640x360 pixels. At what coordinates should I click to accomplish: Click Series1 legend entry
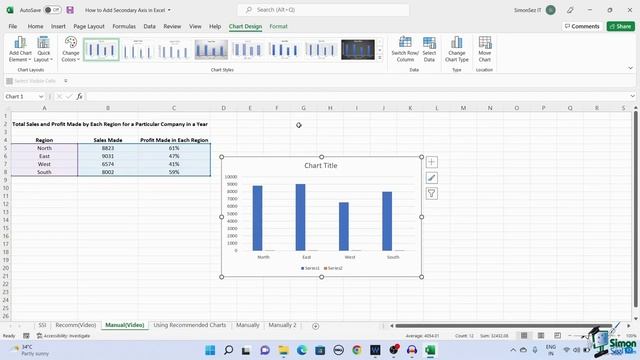[x=310, y=268]
